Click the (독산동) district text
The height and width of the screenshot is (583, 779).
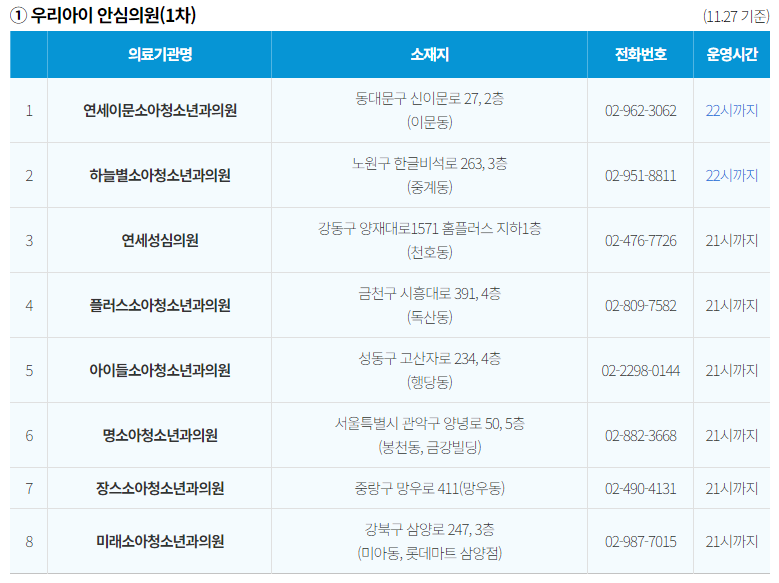click(429, 317)
